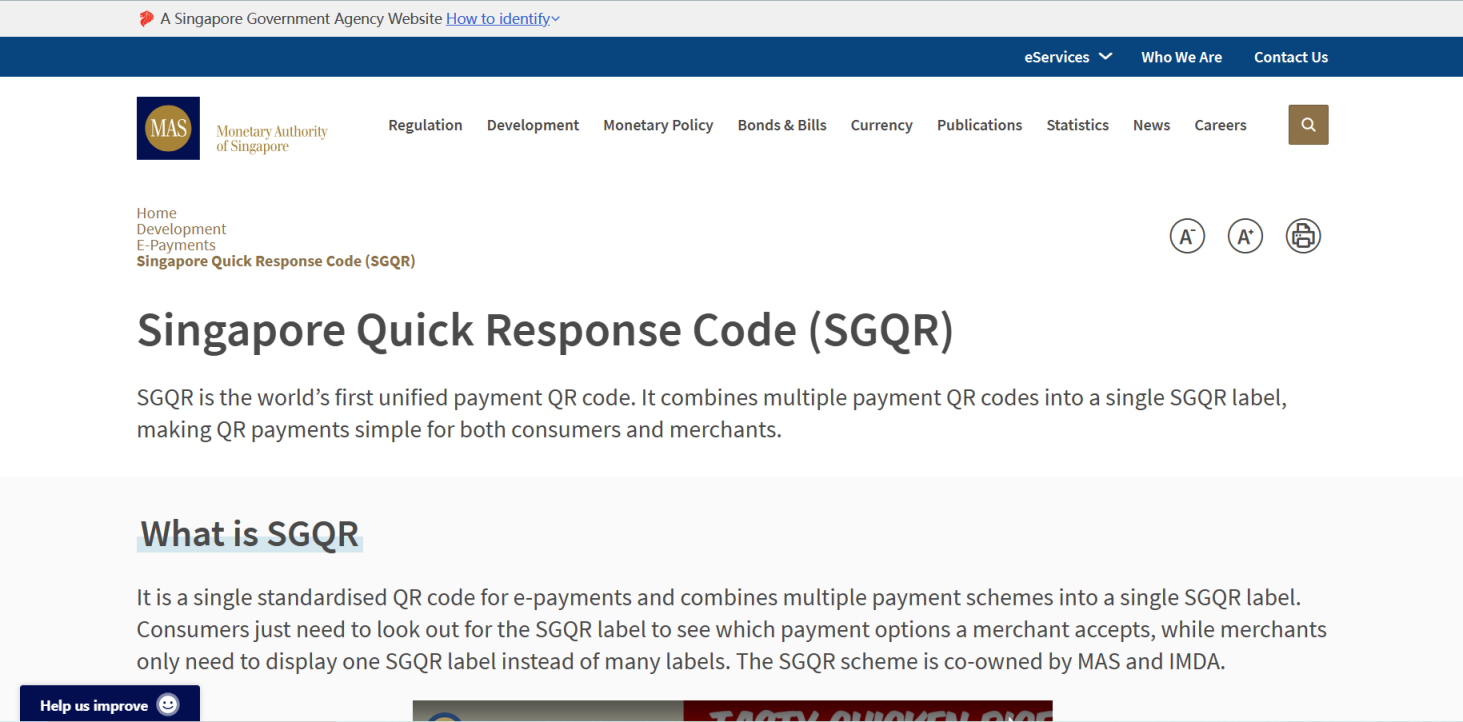Return Home via the breadcrumb trail
The height and width of the screenshot is (722, 1463).
156,212
